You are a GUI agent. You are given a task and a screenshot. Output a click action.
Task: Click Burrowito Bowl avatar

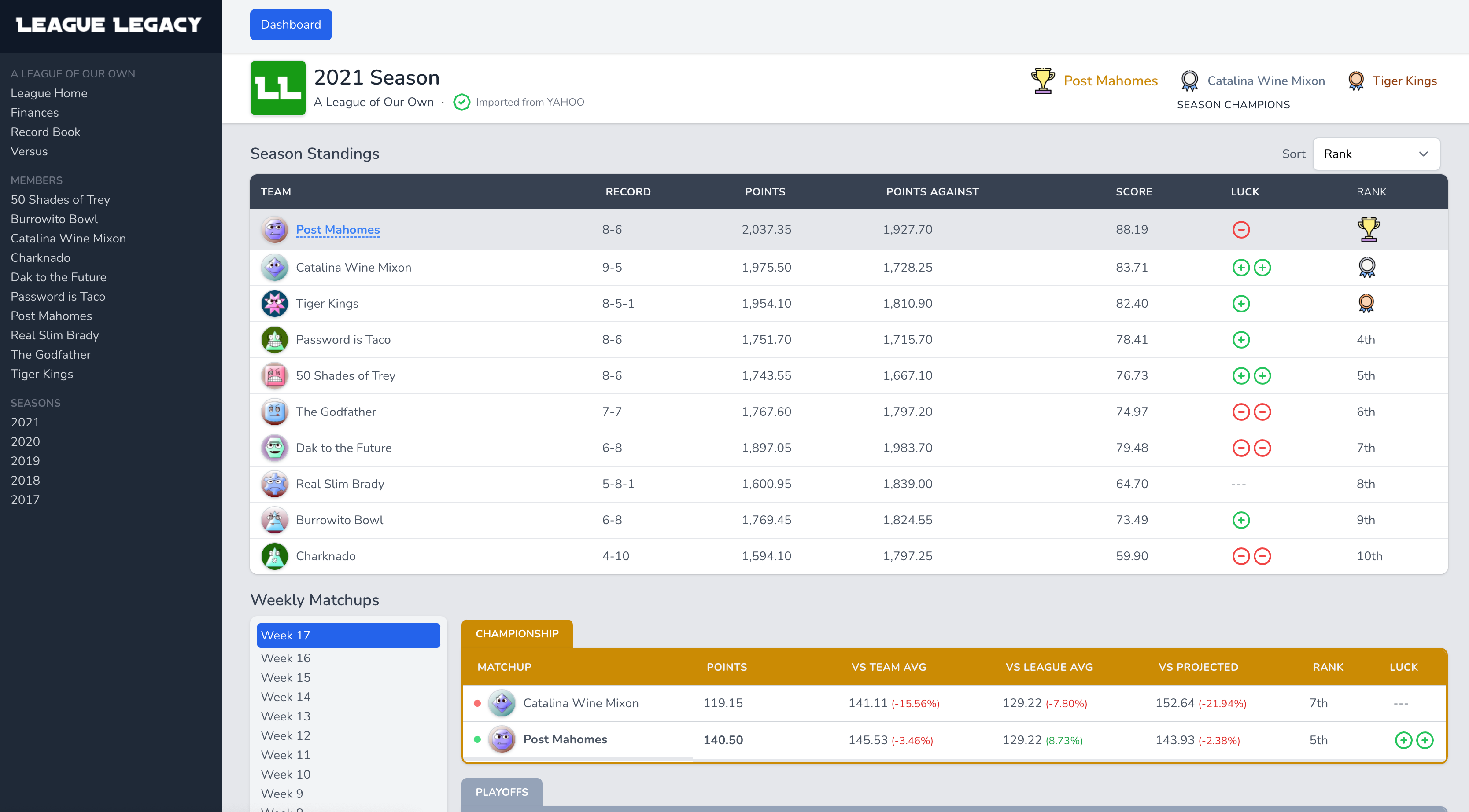(275, 520)
